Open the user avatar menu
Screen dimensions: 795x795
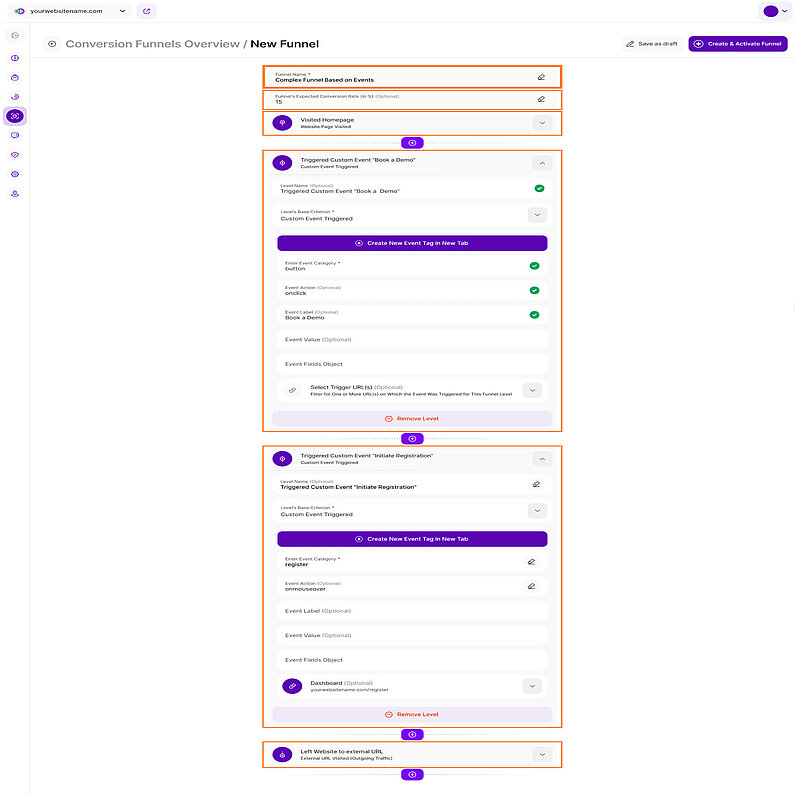click(774, 11)
